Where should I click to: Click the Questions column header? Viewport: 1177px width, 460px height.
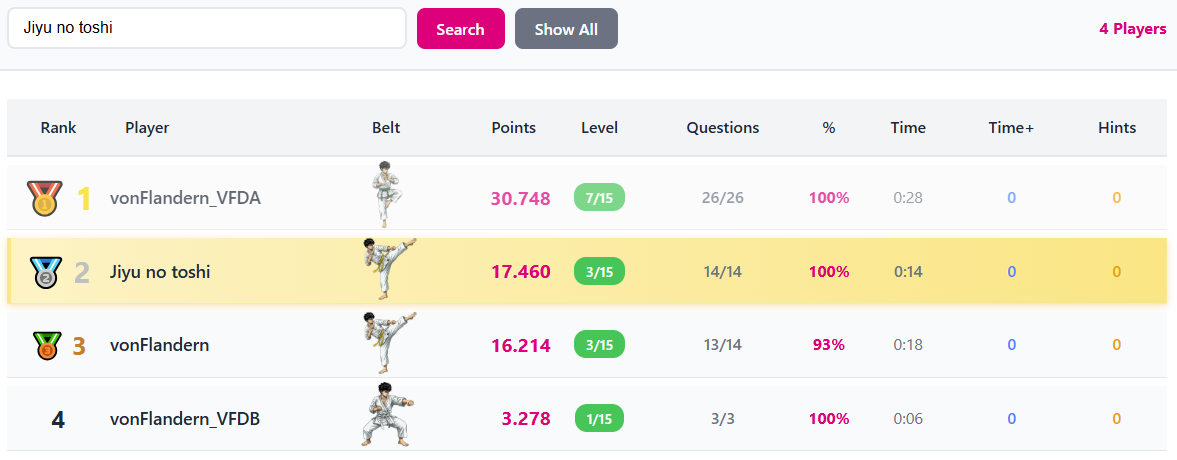pos(722,128)
